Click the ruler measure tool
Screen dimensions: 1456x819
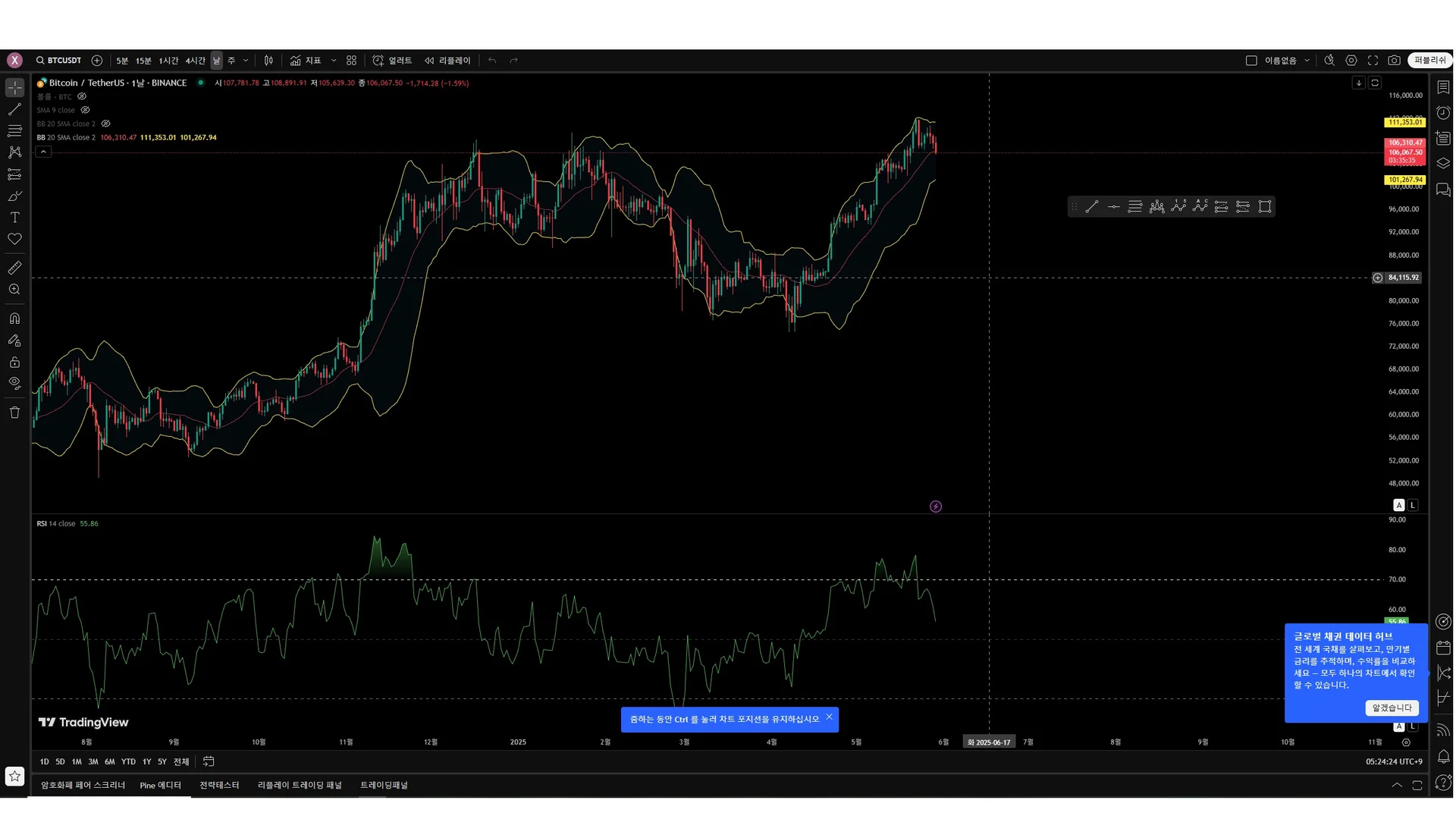coord(14,268)
